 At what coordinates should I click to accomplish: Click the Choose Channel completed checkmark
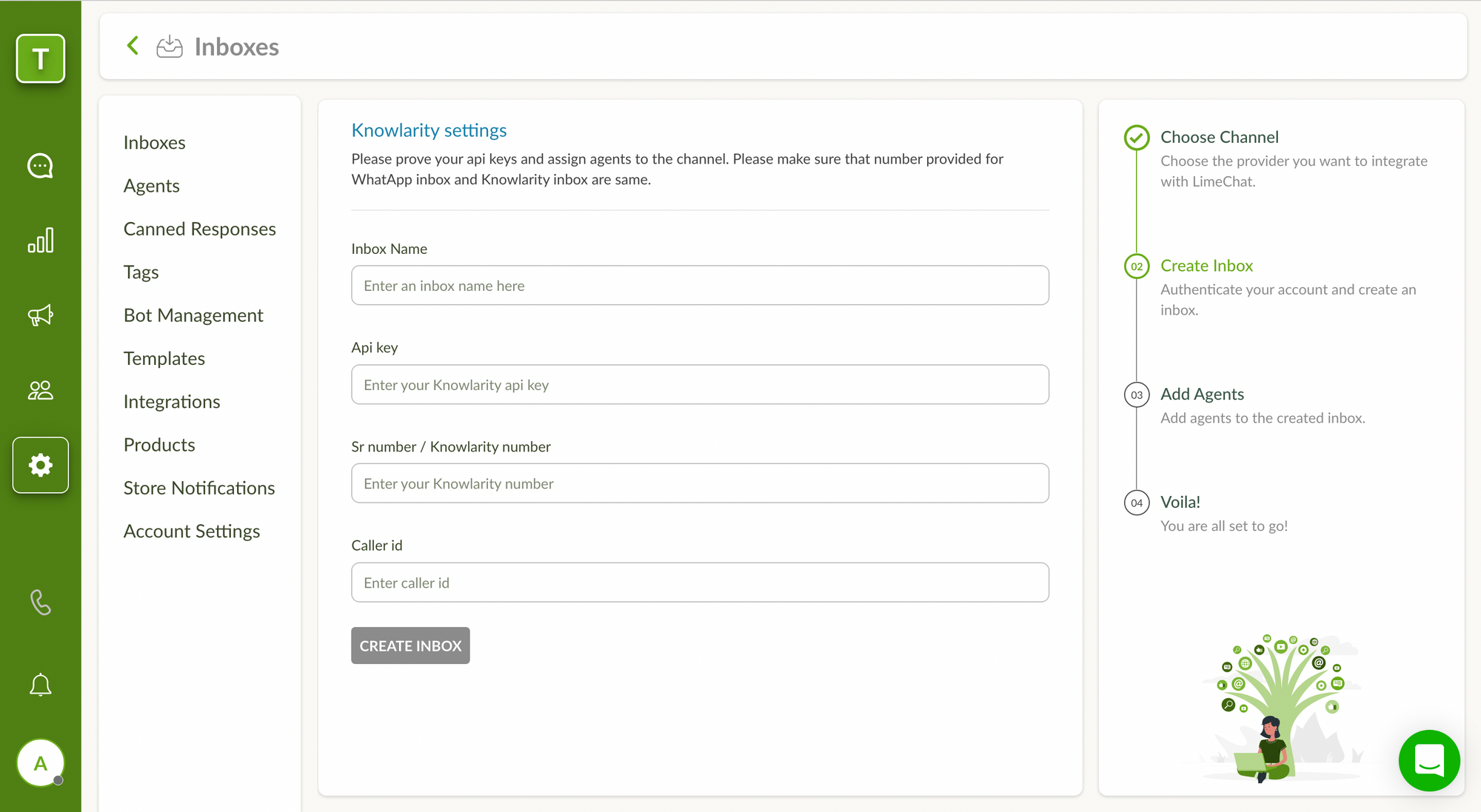pyautogui.click(x=1137, y=138)
